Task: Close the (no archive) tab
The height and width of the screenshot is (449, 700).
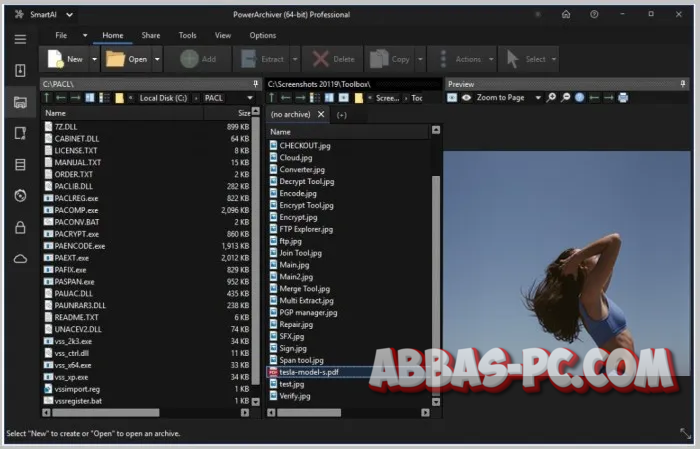Action: pyautogui.click(x=321, y=115)
